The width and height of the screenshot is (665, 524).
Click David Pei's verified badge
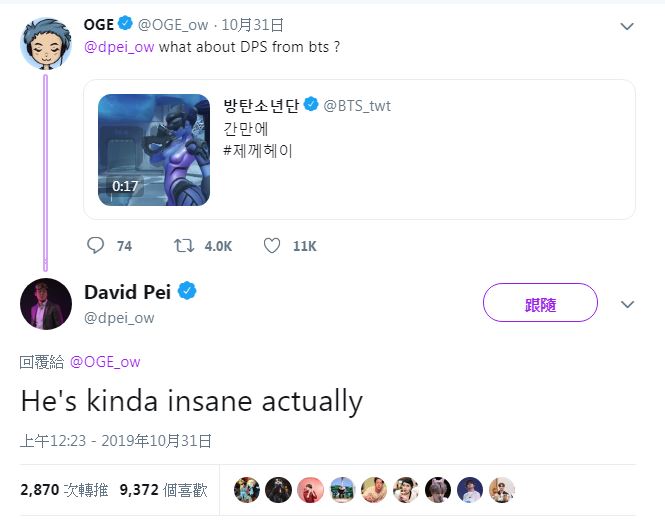click(x=187, y=292)
